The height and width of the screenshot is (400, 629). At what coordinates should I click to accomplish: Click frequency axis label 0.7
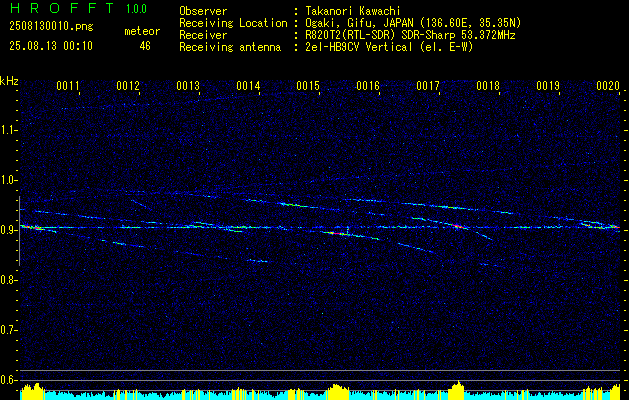[8, 330]
